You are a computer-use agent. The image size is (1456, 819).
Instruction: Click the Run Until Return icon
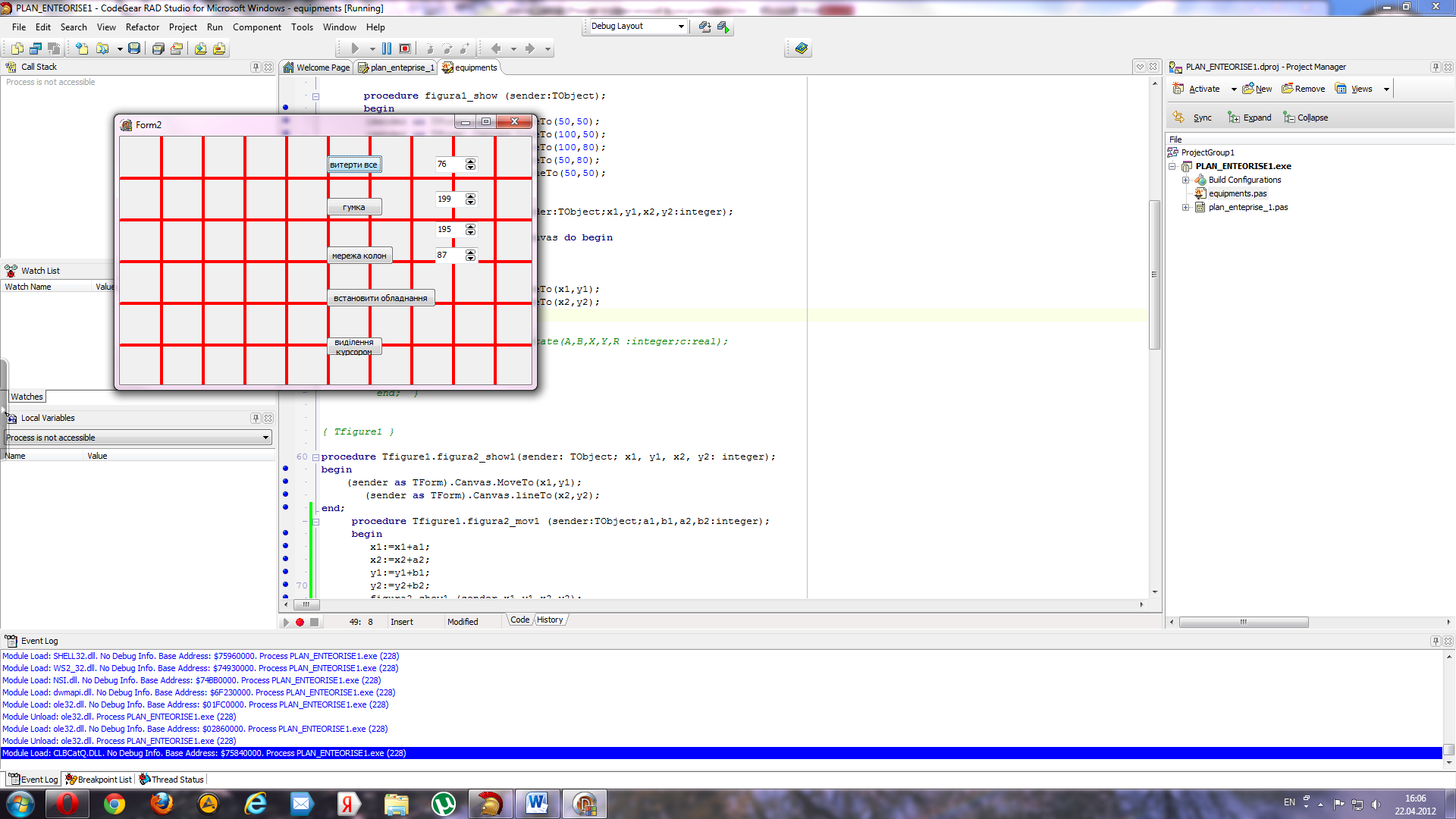coord(465,49)
